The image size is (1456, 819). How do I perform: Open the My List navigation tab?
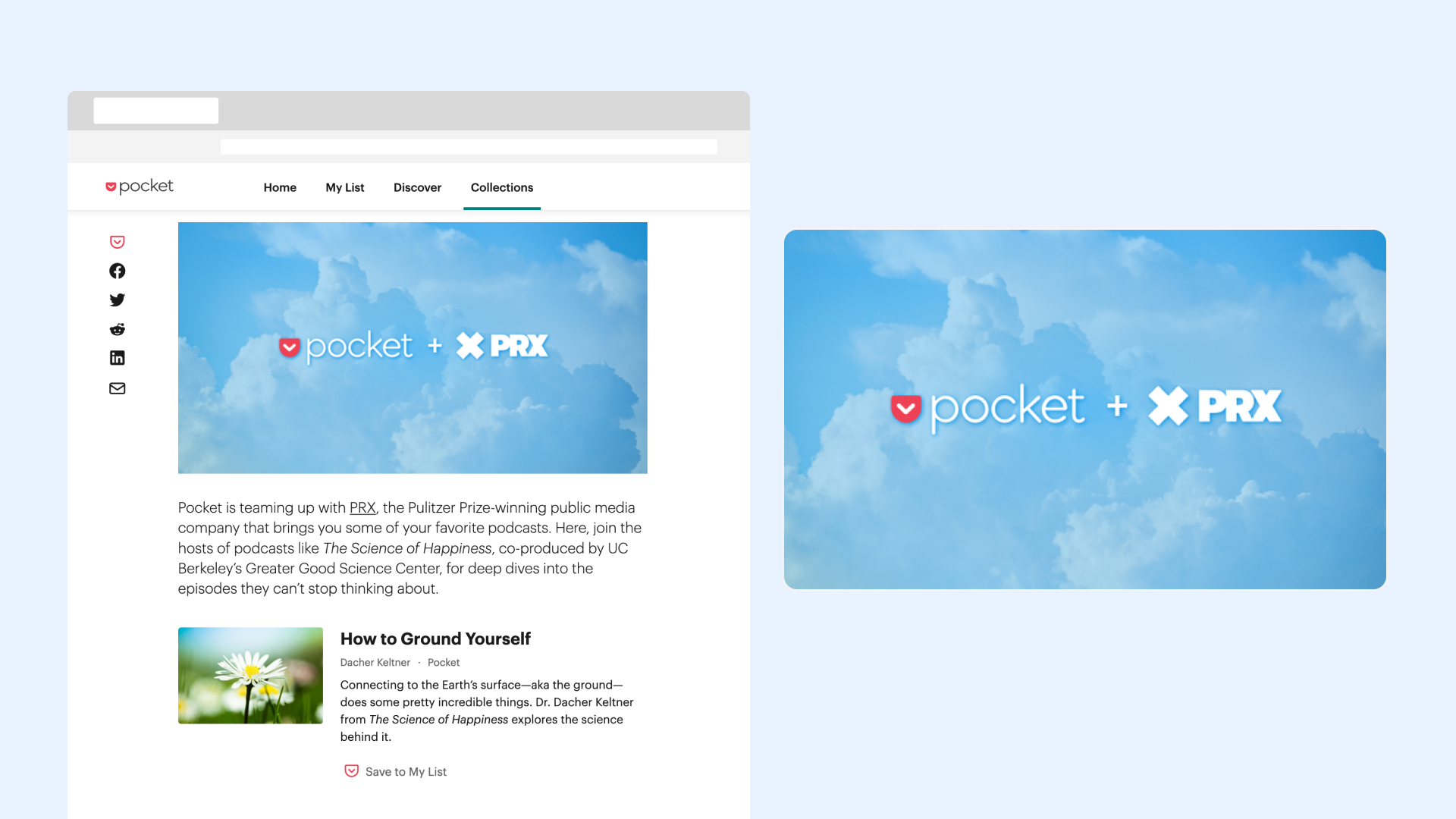(x=345, y=187)
